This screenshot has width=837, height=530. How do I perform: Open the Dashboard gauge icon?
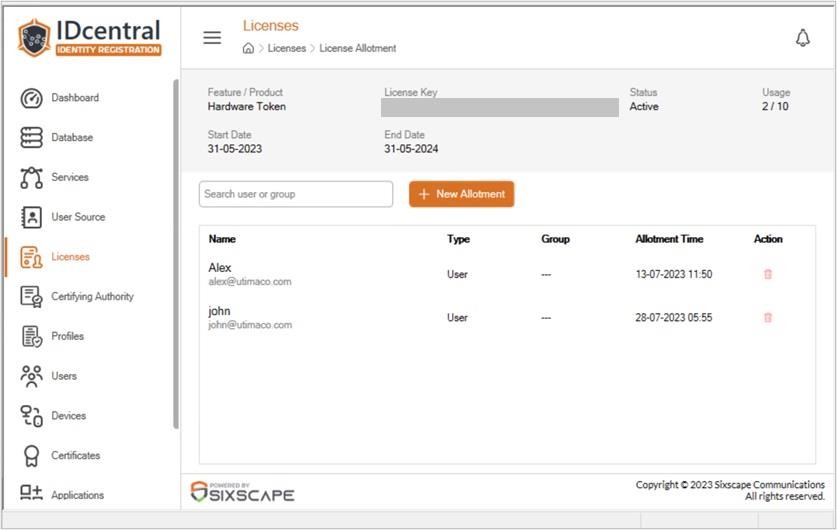coord(31,98)
